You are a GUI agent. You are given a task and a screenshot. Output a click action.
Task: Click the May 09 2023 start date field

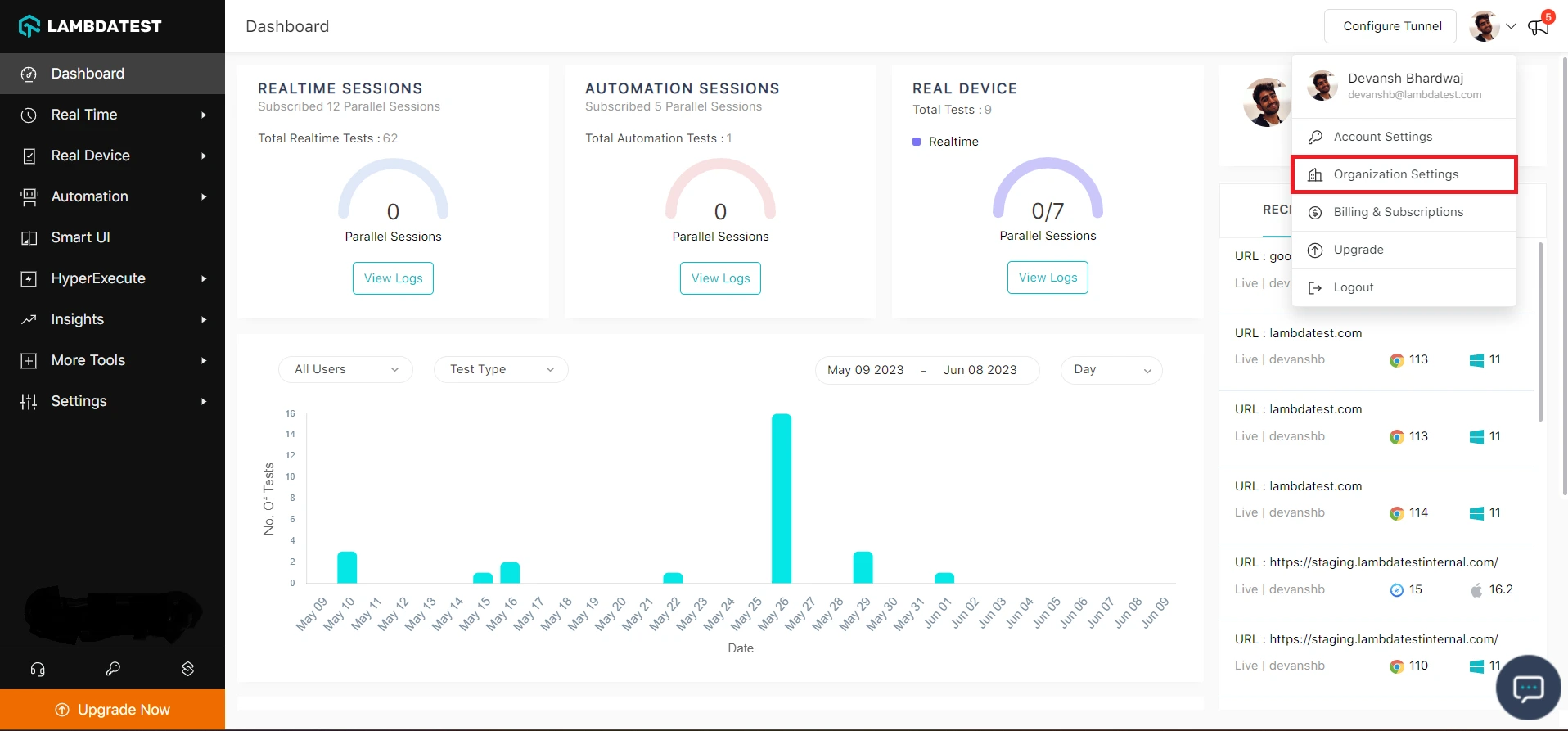pyautogui.click(x=865, y=370)
